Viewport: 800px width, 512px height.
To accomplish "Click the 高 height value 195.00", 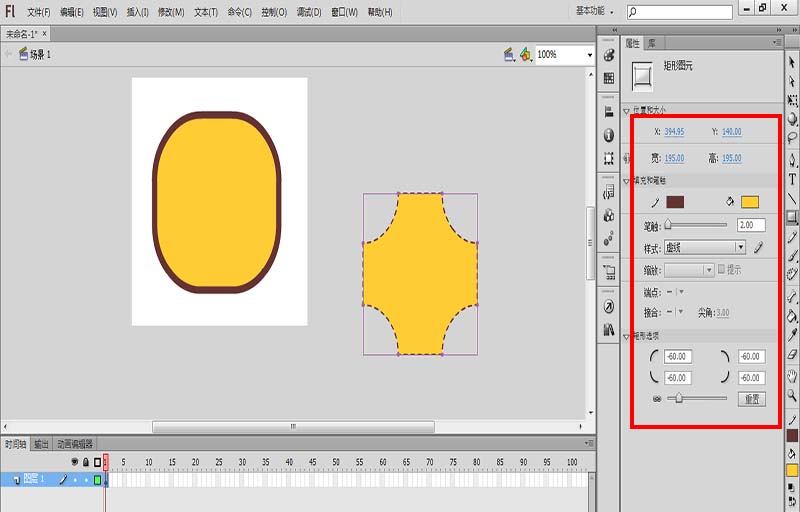I will (732, 158).
